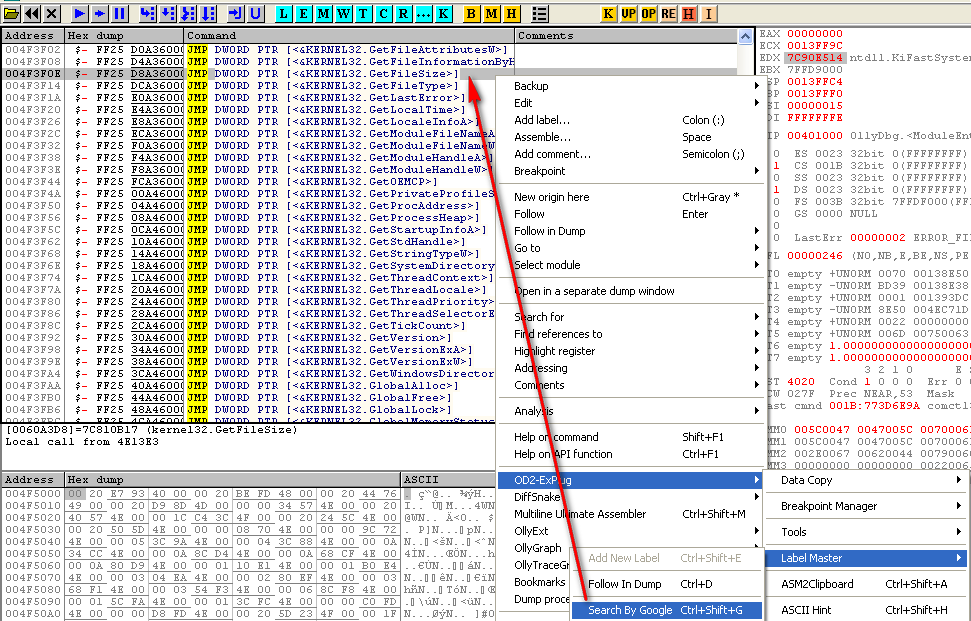Viewport: 971px width, 621px height.
Task: Click the I plugin toolbar button
Action: [x=708, y=13]
